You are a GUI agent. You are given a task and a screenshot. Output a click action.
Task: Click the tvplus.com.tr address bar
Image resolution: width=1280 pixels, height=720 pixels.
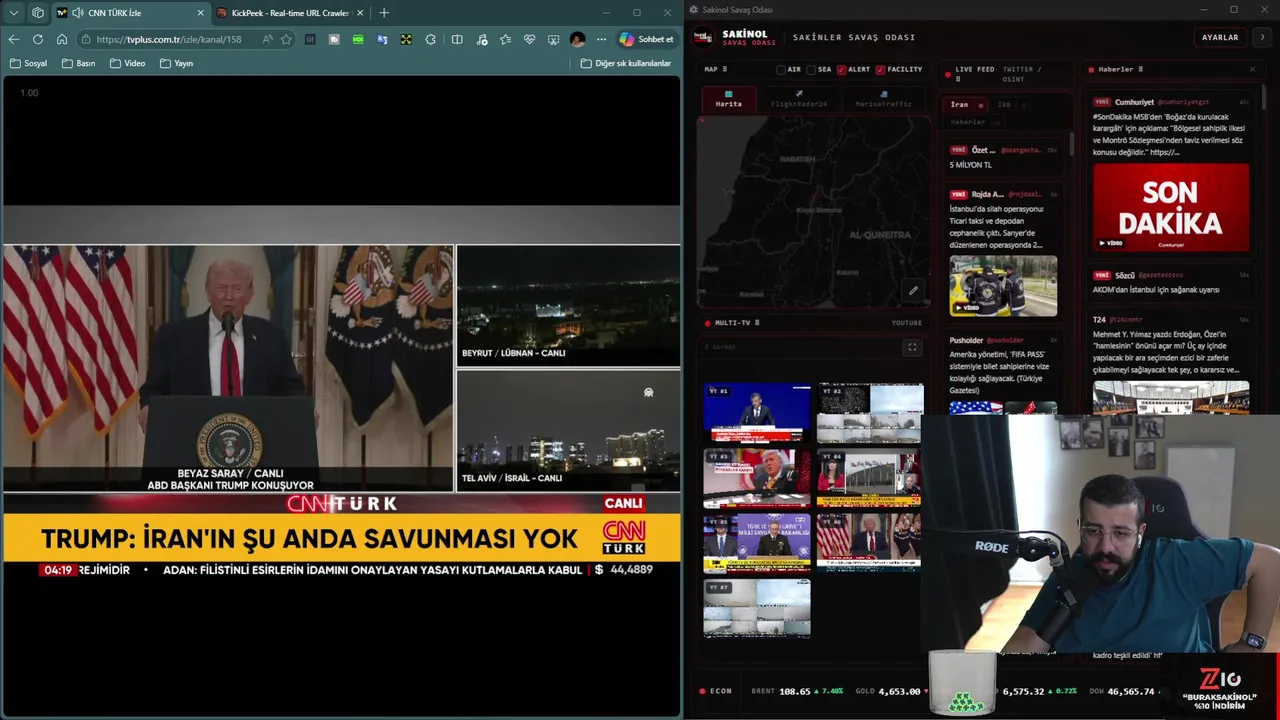[x=170, y=39]
